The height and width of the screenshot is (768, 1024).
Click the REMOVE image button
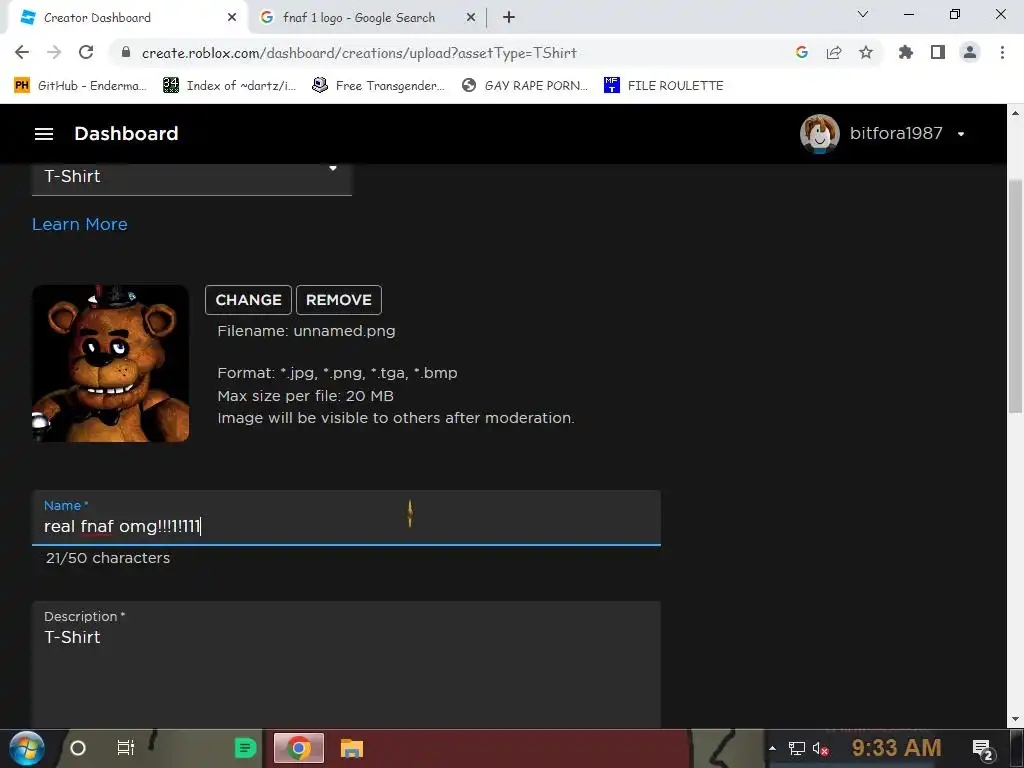pos(339,300)
